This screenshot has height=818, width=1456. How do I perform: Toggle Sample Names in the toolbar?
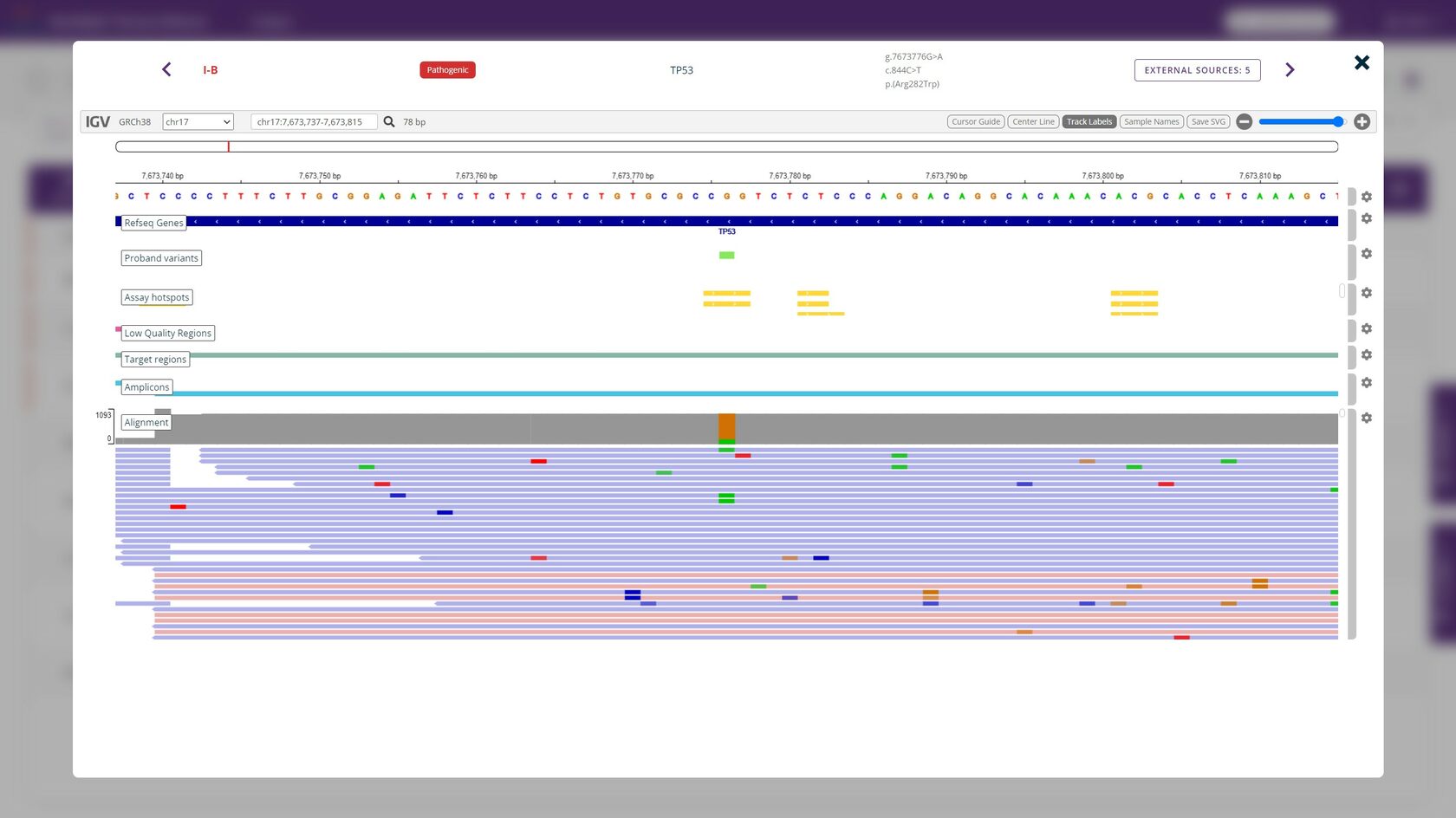(1151, 122)
